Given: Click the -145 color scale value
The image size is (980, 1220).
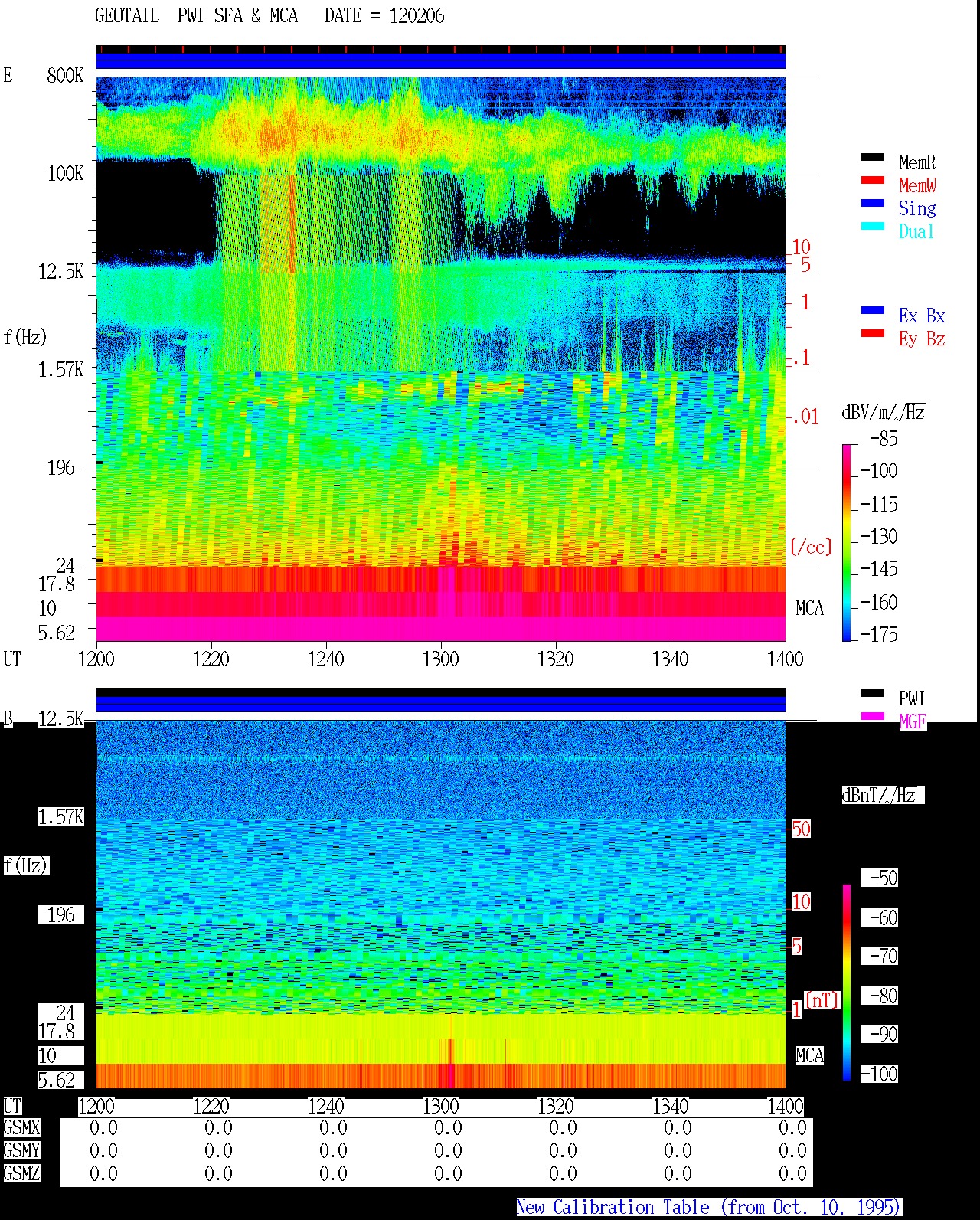Looking at the screenshot, I should 879,569.
